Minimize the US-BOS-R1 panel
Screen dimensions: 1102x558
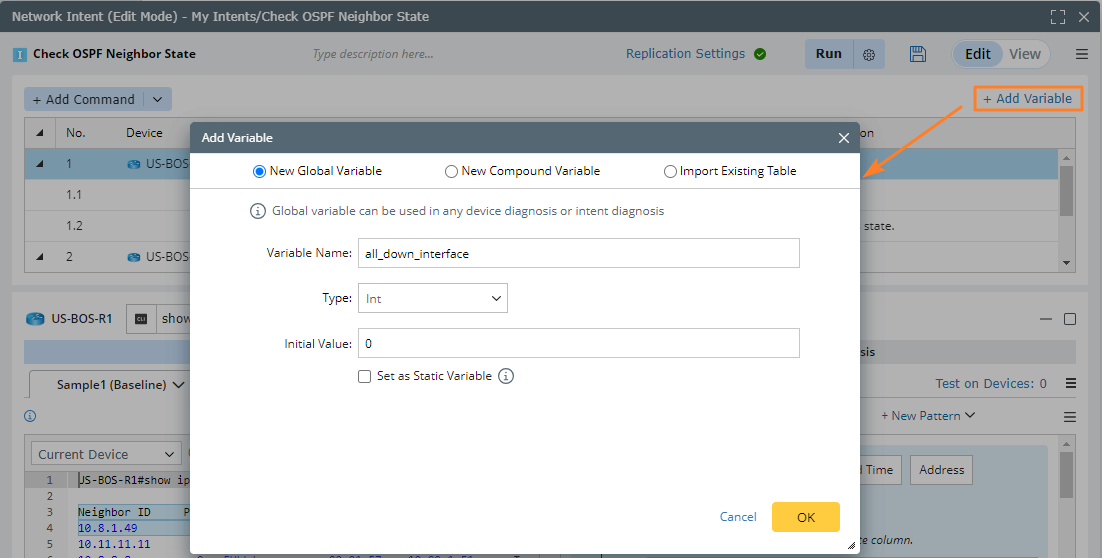tap(1046, 319)
